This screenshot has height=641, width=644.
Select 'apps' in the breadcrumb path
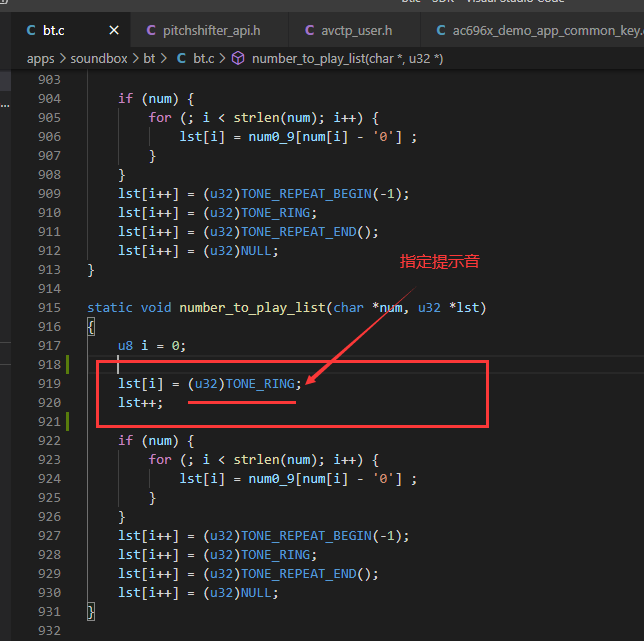tap(41, 59)
